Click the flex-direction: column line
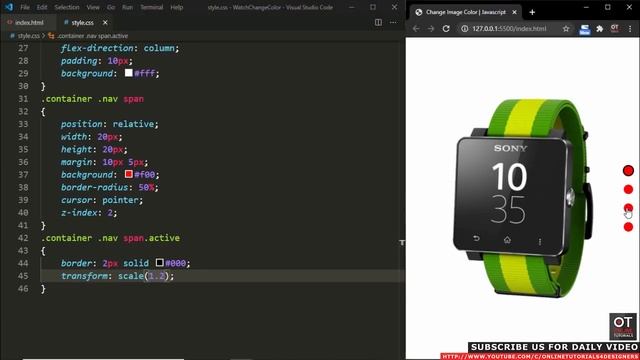The width and height of the screenshot is (640, 360). coord(120,48)
